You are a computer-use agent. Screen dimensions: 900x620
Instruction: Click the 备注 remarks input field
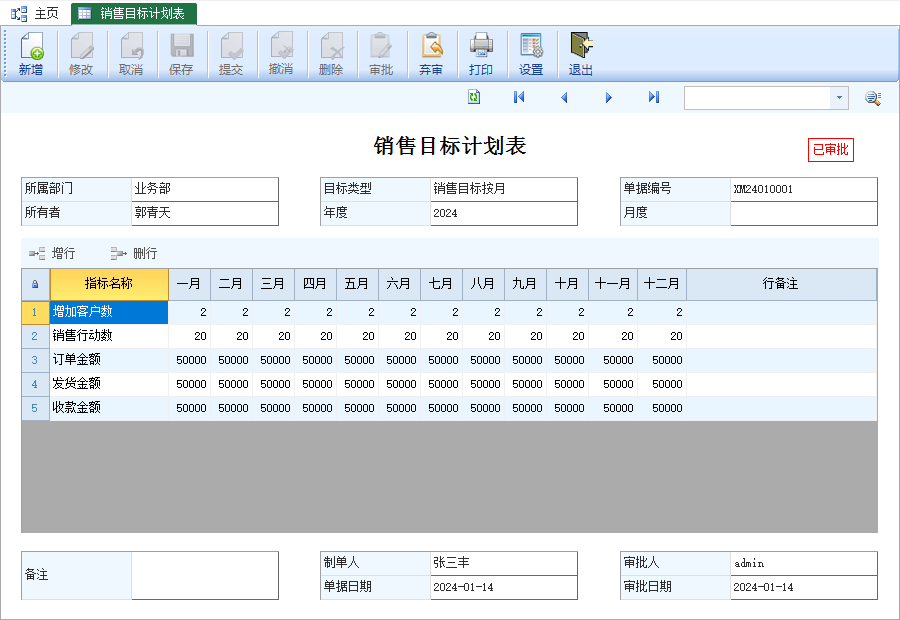[x=205, y=576]
